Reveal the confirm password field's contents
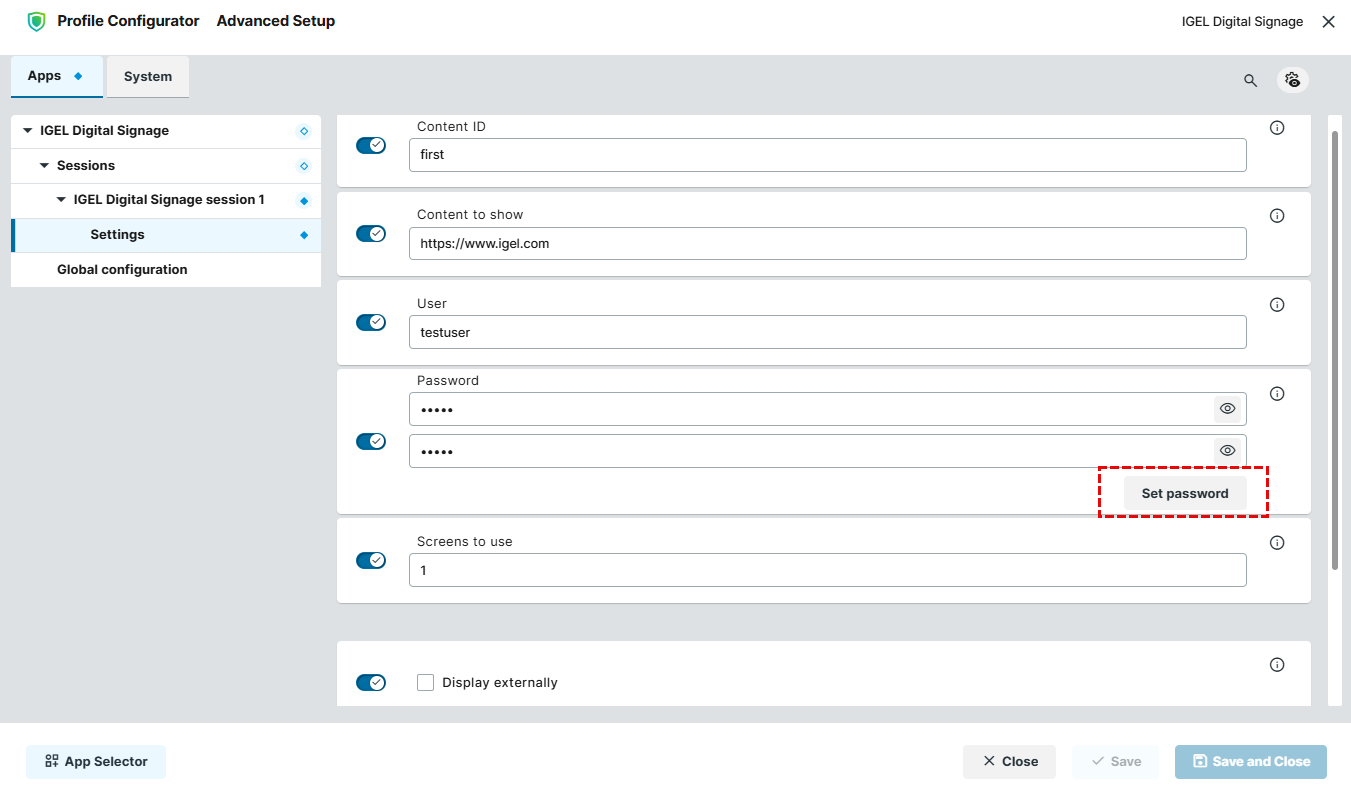The width and height of the screenshot is (1351, 786). [x=1228, y=451]
